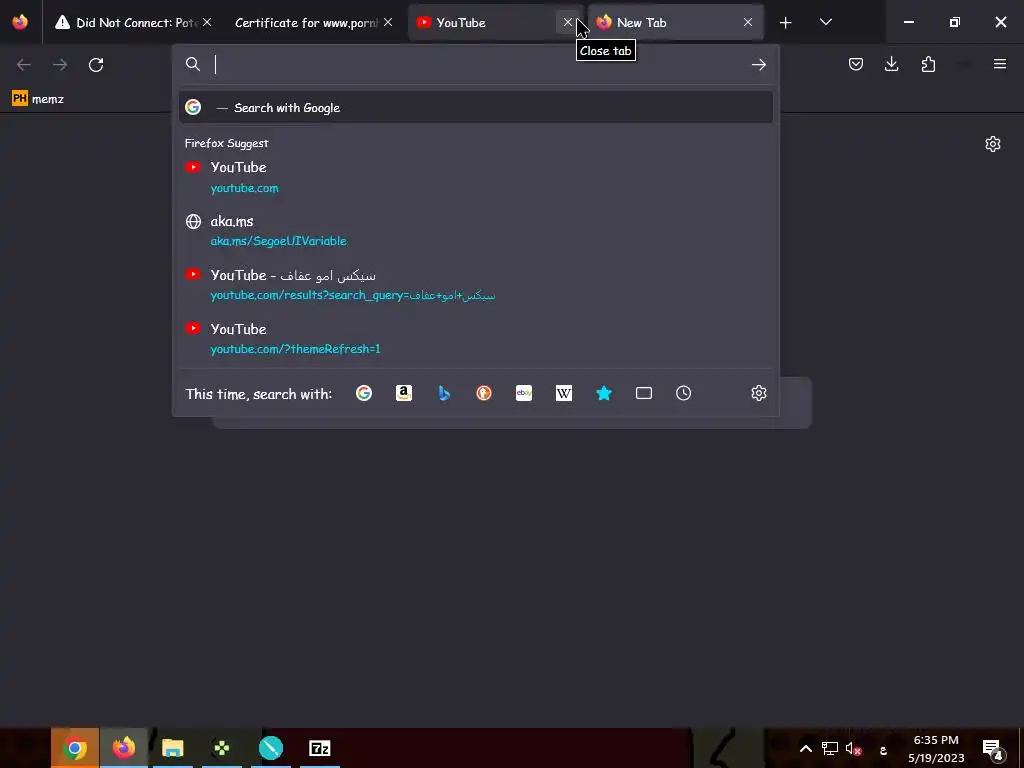This screenshot has height=768, width=1024.
Task: Click the Go arrow in address bar
Action: pos(758,64)
